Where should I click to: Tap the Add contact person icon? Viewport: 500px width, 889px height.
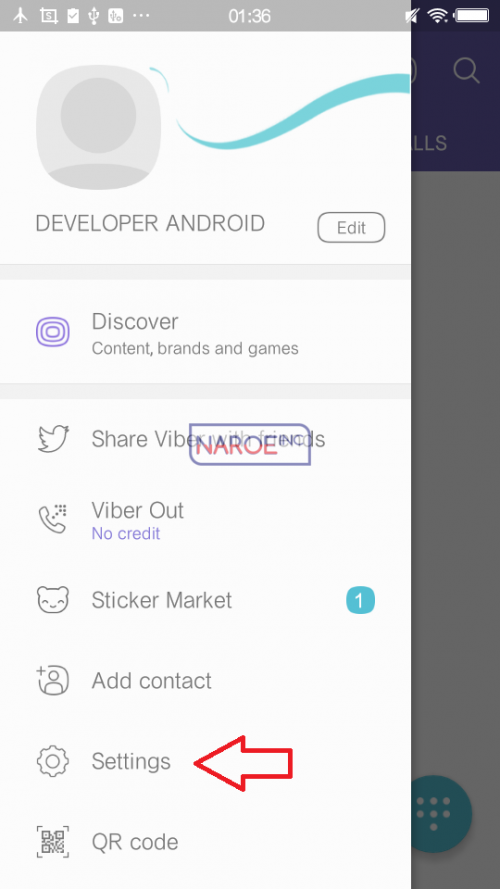(53, 680)
